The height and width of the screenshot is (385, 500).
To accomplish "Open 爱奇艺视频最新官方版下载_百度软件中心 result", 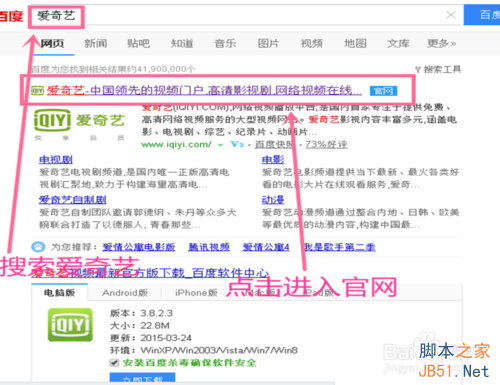I will point(150,273).
